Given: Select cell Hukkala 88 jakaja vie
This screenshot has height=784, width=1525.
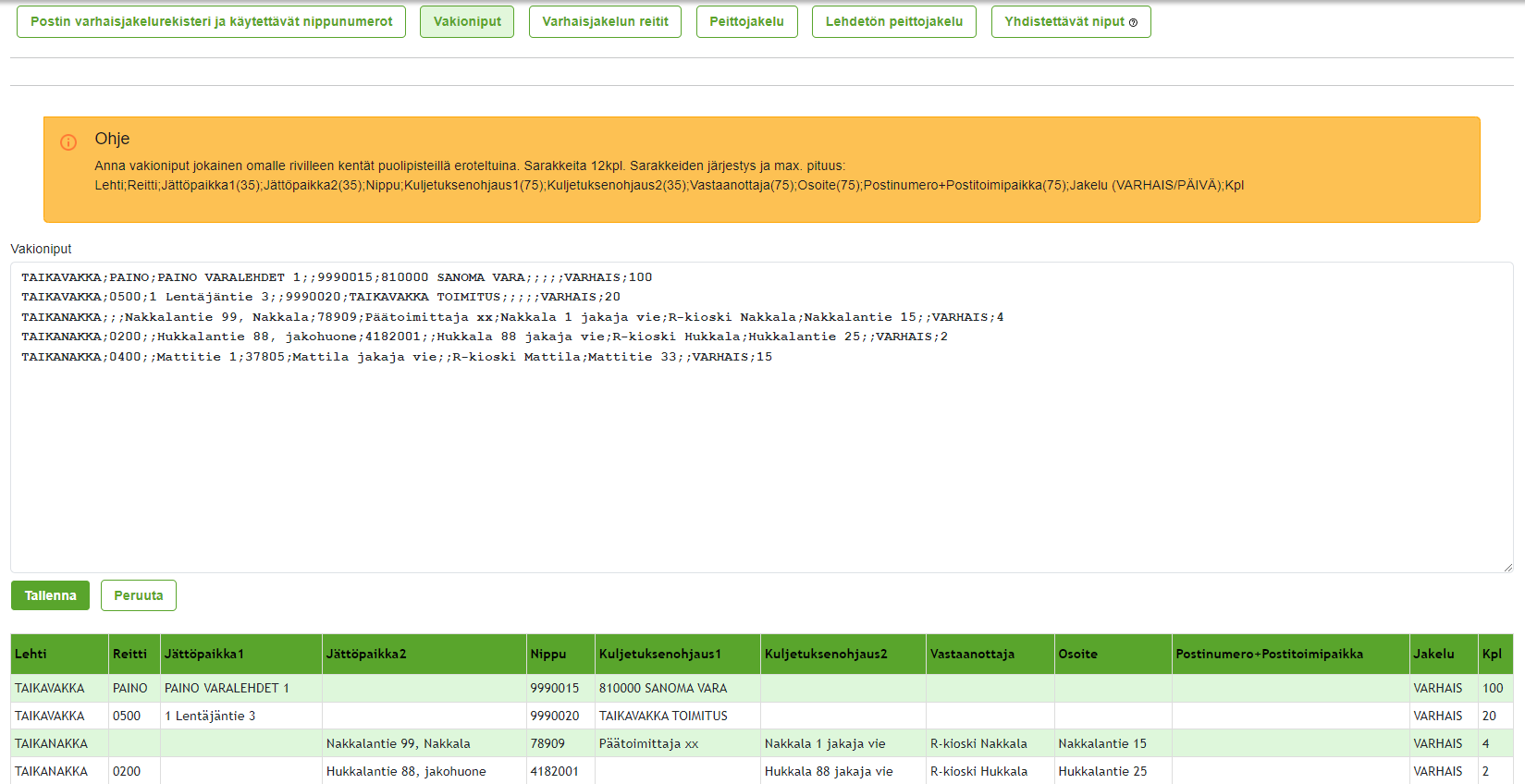Looking at the screenshot, I should click(x=843, y=771).
